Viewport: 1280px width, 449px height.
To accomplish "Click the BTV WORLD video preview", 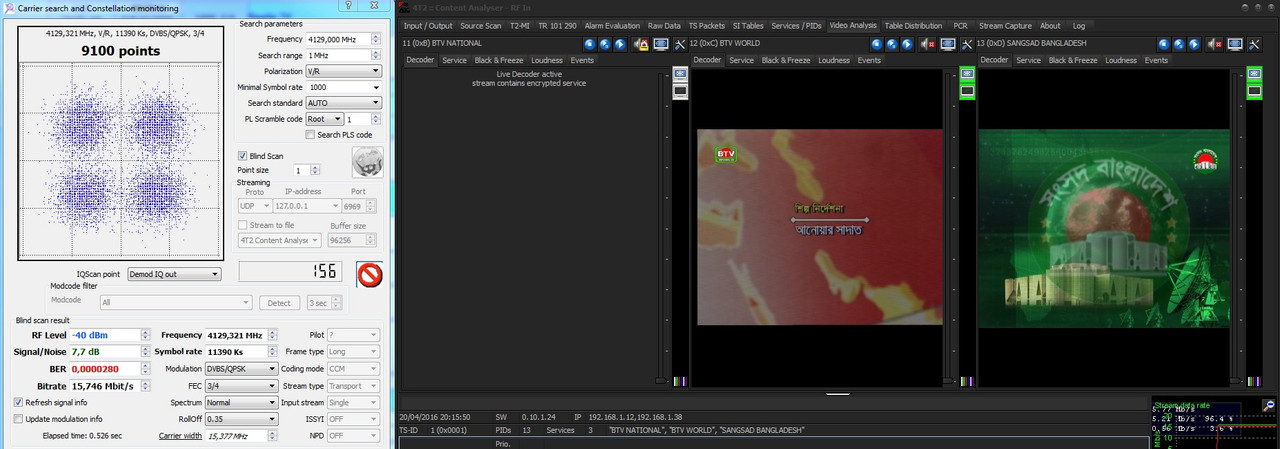I will [818, 227].
